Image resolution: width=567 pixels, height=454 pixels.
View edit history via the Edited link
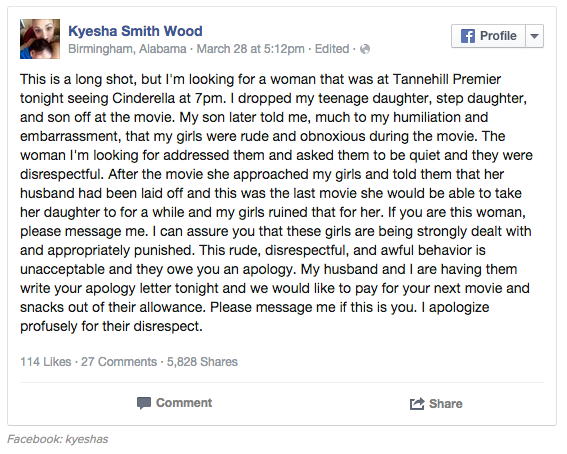click(332, 49)
